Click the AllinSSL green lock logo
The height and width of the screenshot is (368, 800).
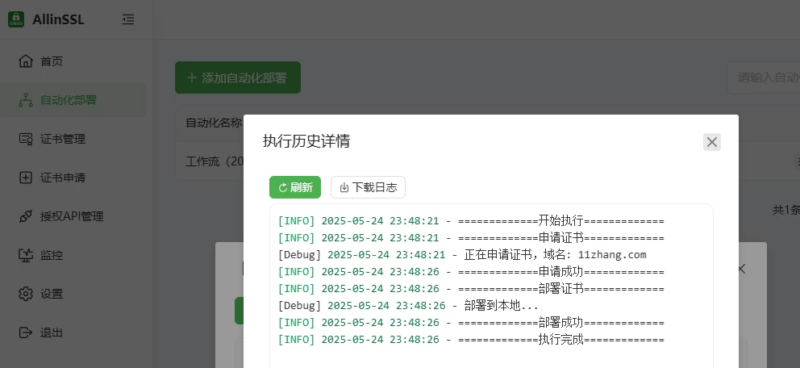click(x=16, y=19)
